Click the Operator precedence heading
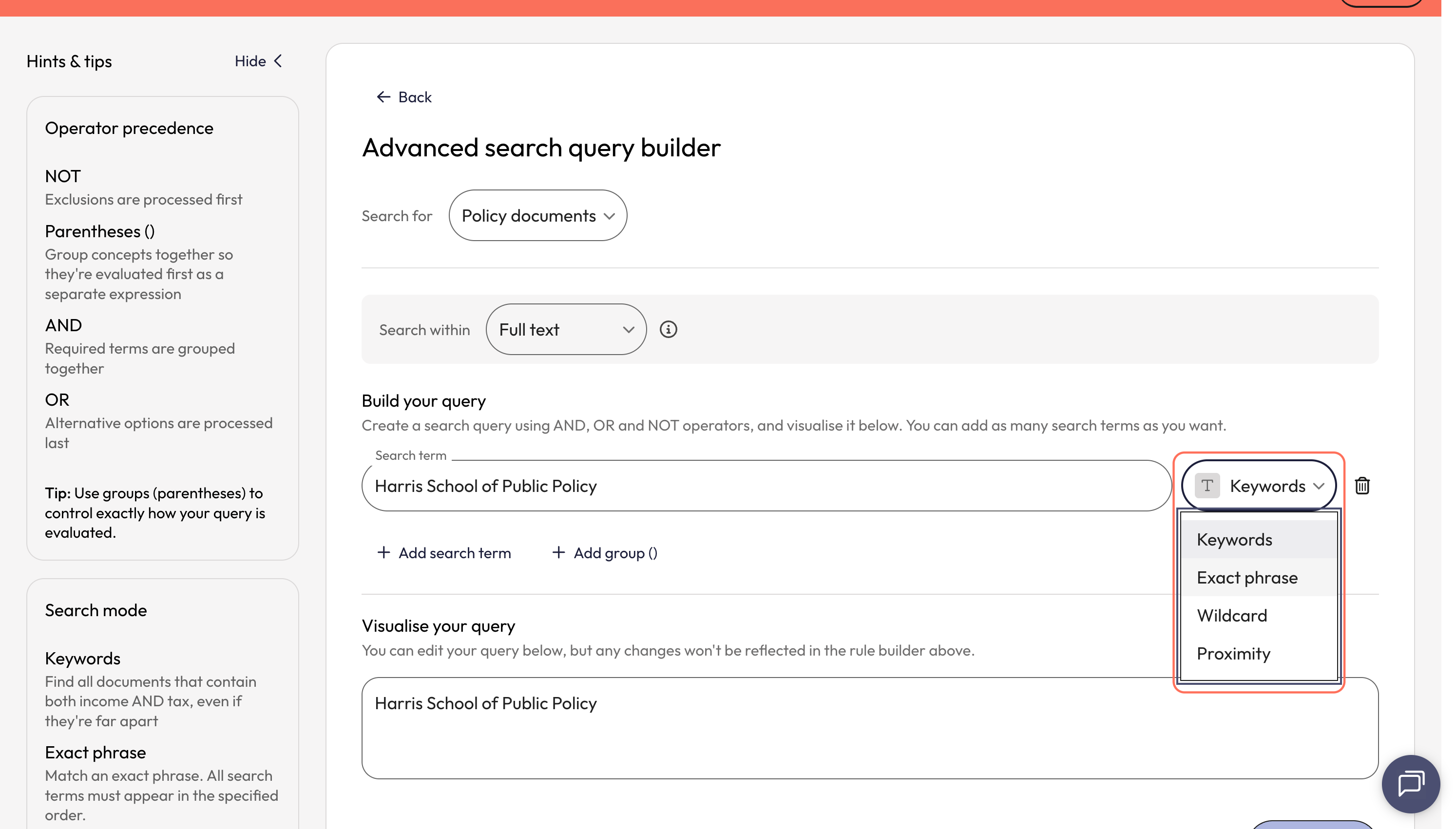The width and height of the screenshot is (1456, 829). [x=129, y=128]
